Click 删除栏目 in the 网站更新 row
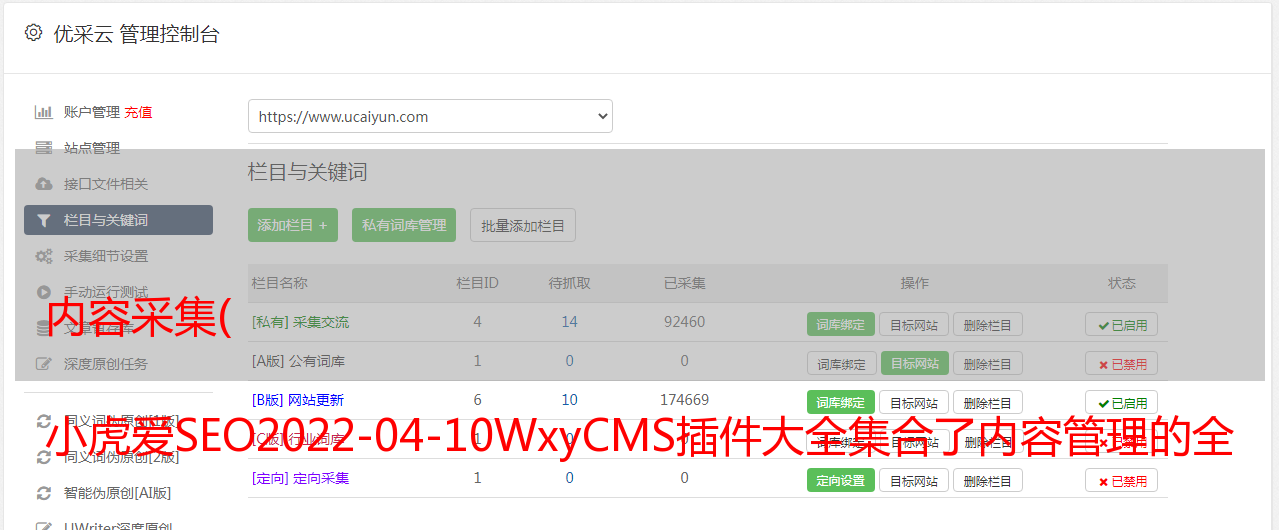This screenshot has width=1279, height=530. coord(988,402)
